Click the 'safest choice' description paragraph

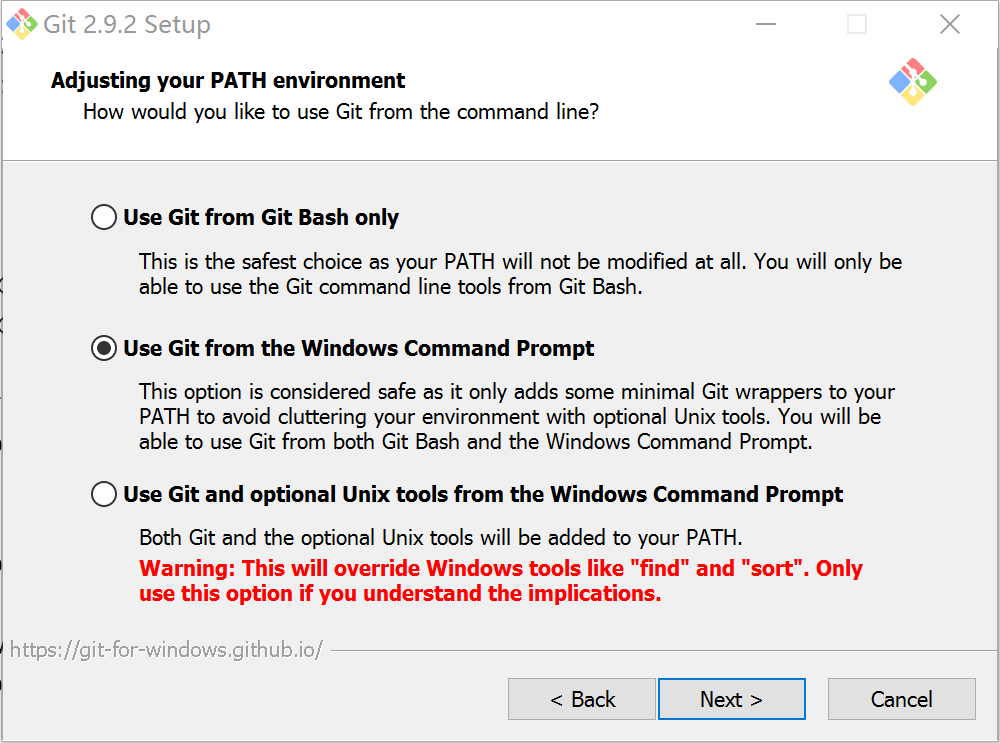[520, 274]
